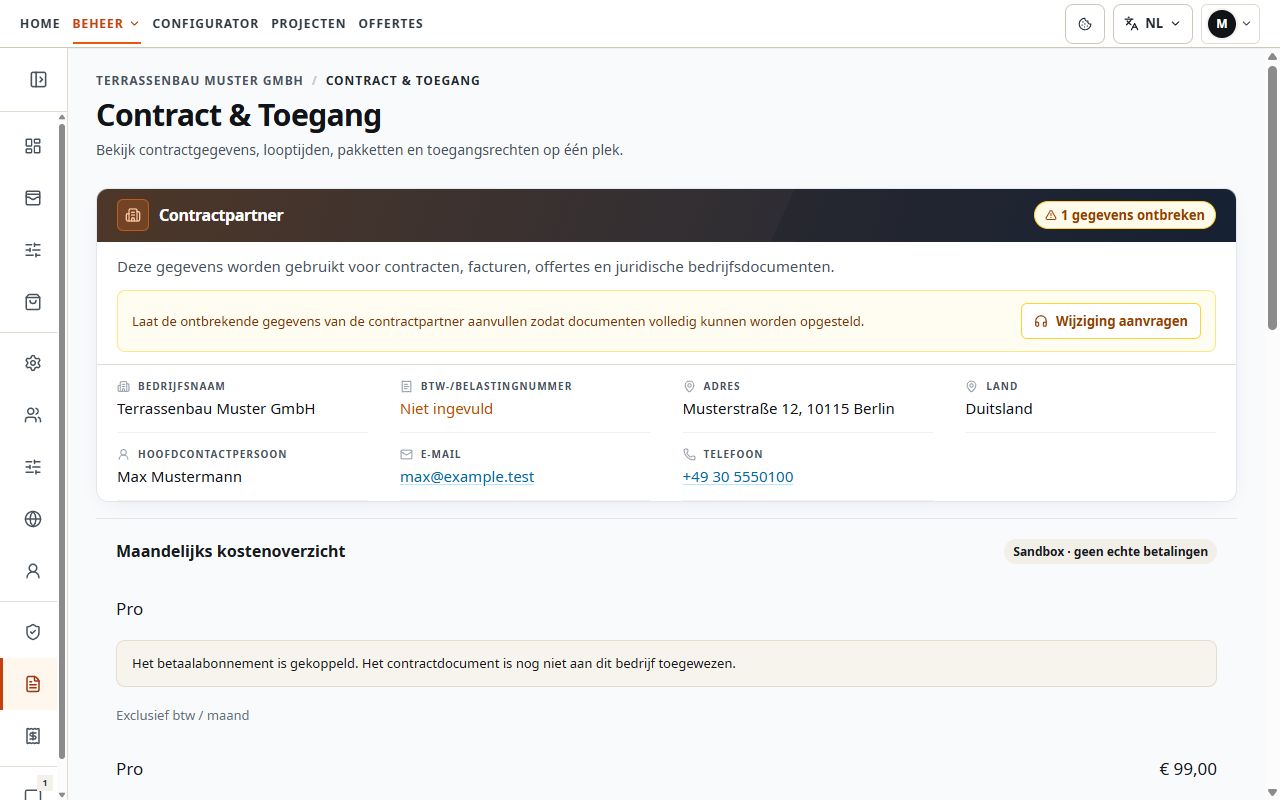
Task: Click the address 'Musterstraße 12, 10115 Berlin'
Action: click(x=788, y=409)
